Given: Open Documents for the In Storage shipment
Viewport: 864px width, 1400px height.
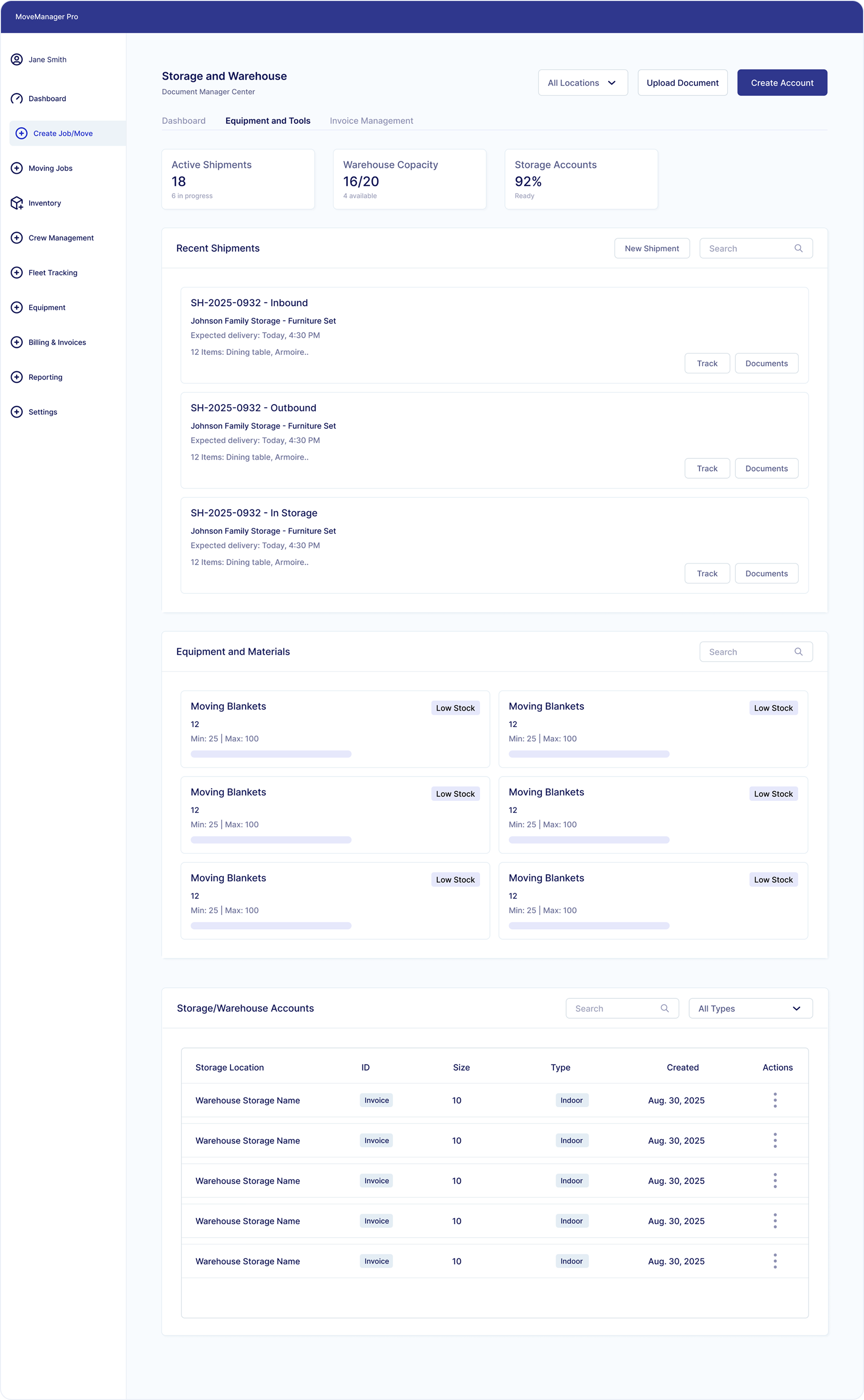Looking at the screenshot, I should (x=766, y=574).
